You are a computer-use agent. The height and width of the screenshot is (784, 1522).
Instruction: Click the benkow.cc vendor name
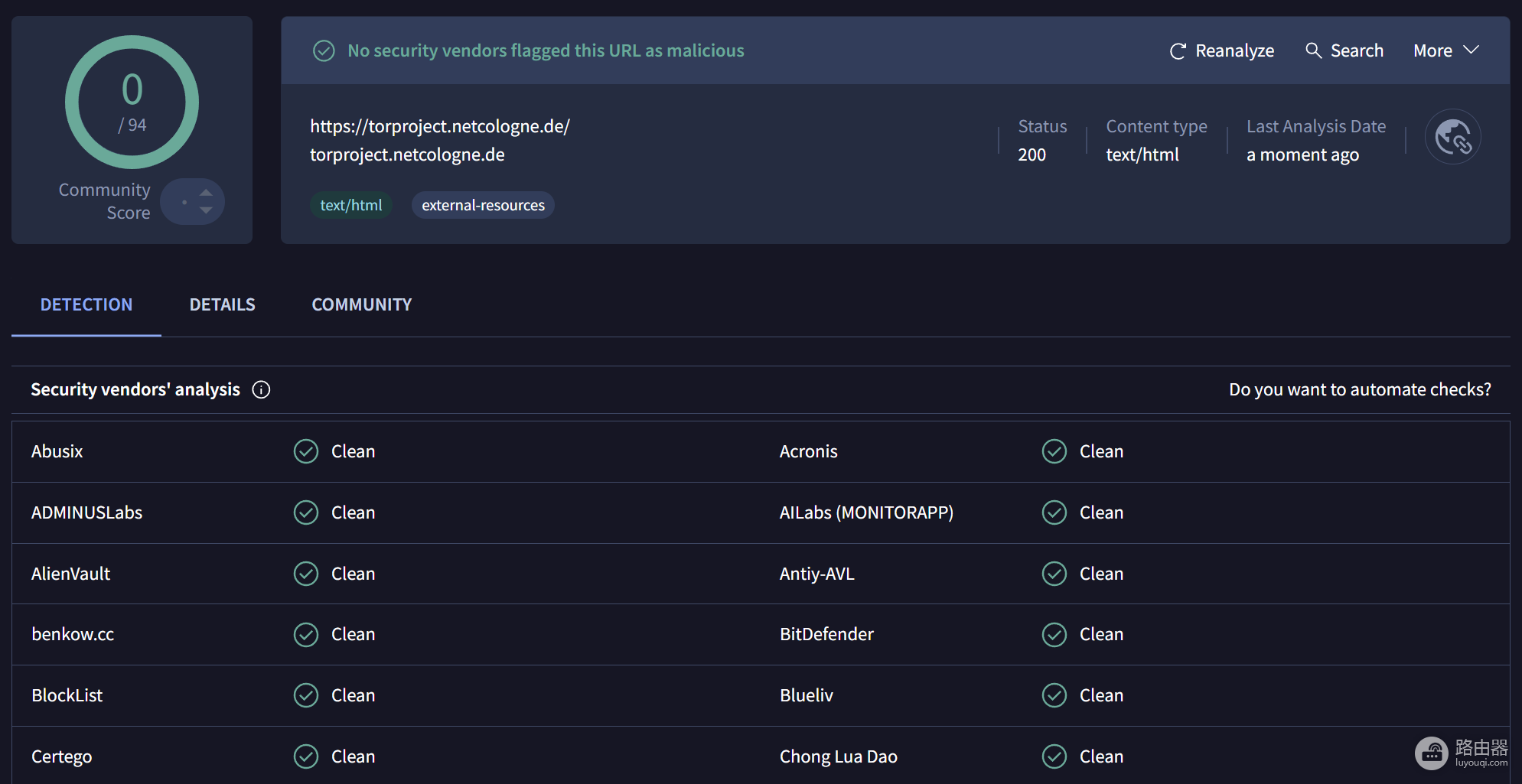coord(73,634)
